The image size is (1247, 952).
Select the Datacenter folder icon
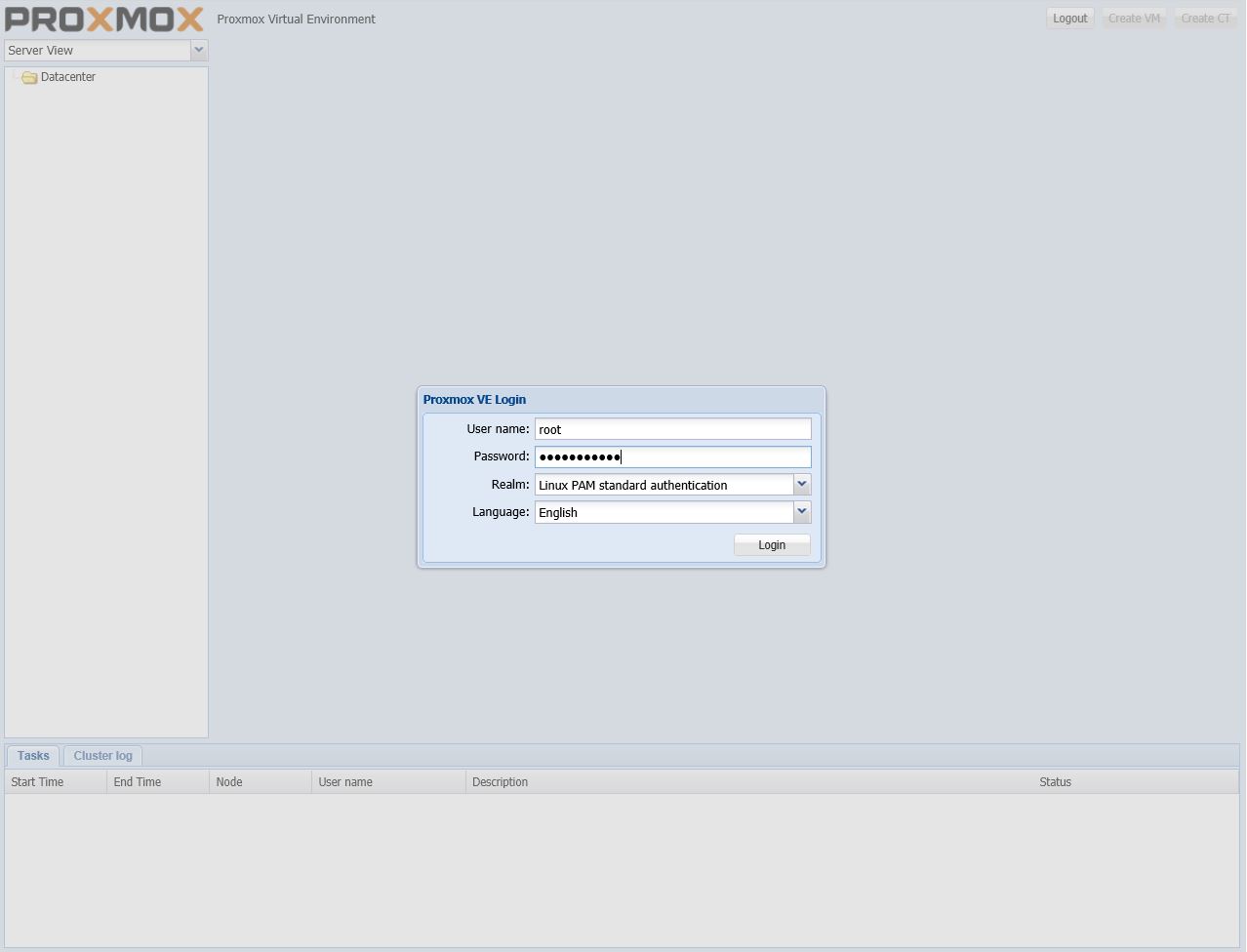29,77
